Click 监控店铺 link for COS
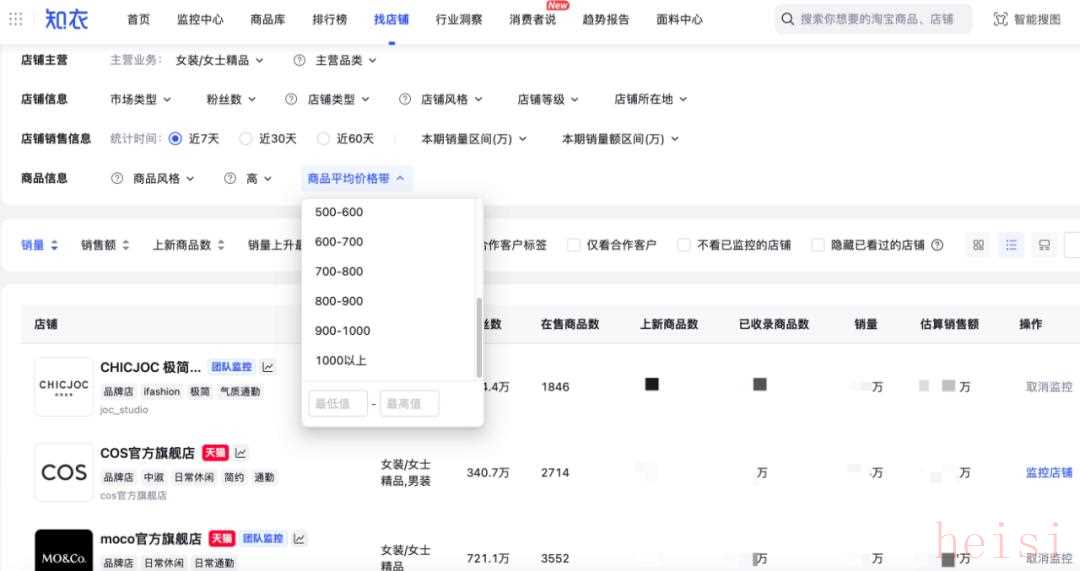The width and height of the screenshot is (1080, 571). (1048, 472)
